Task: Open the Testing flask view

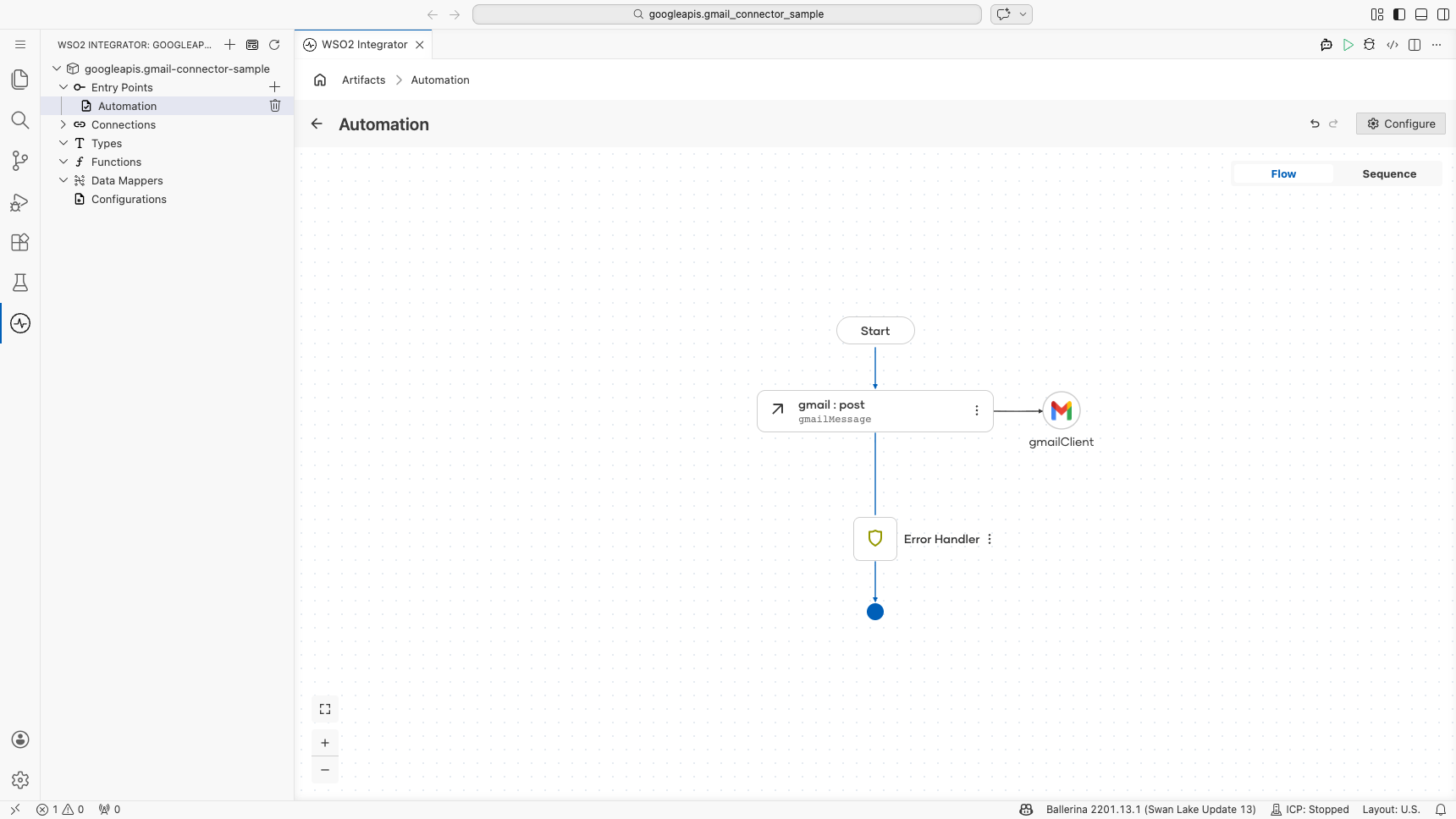Action: click(x=20, y=283)
